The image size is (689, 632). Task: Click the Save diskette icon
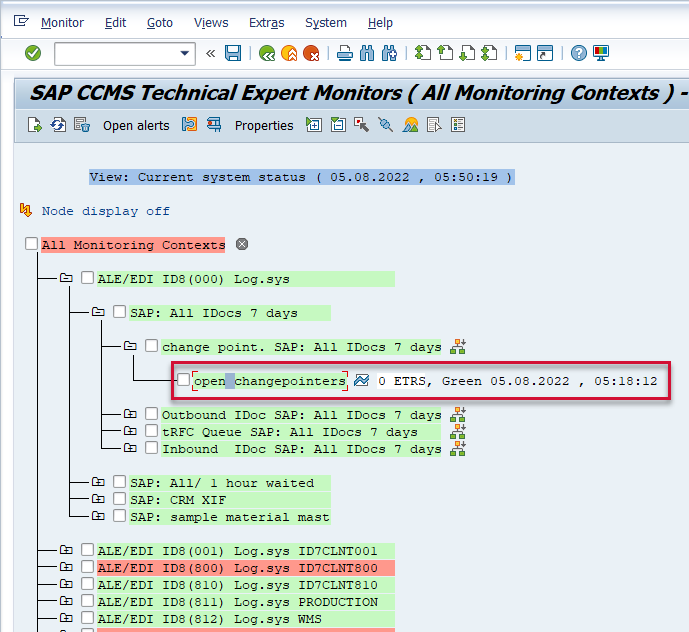click(x=233, y=53)
